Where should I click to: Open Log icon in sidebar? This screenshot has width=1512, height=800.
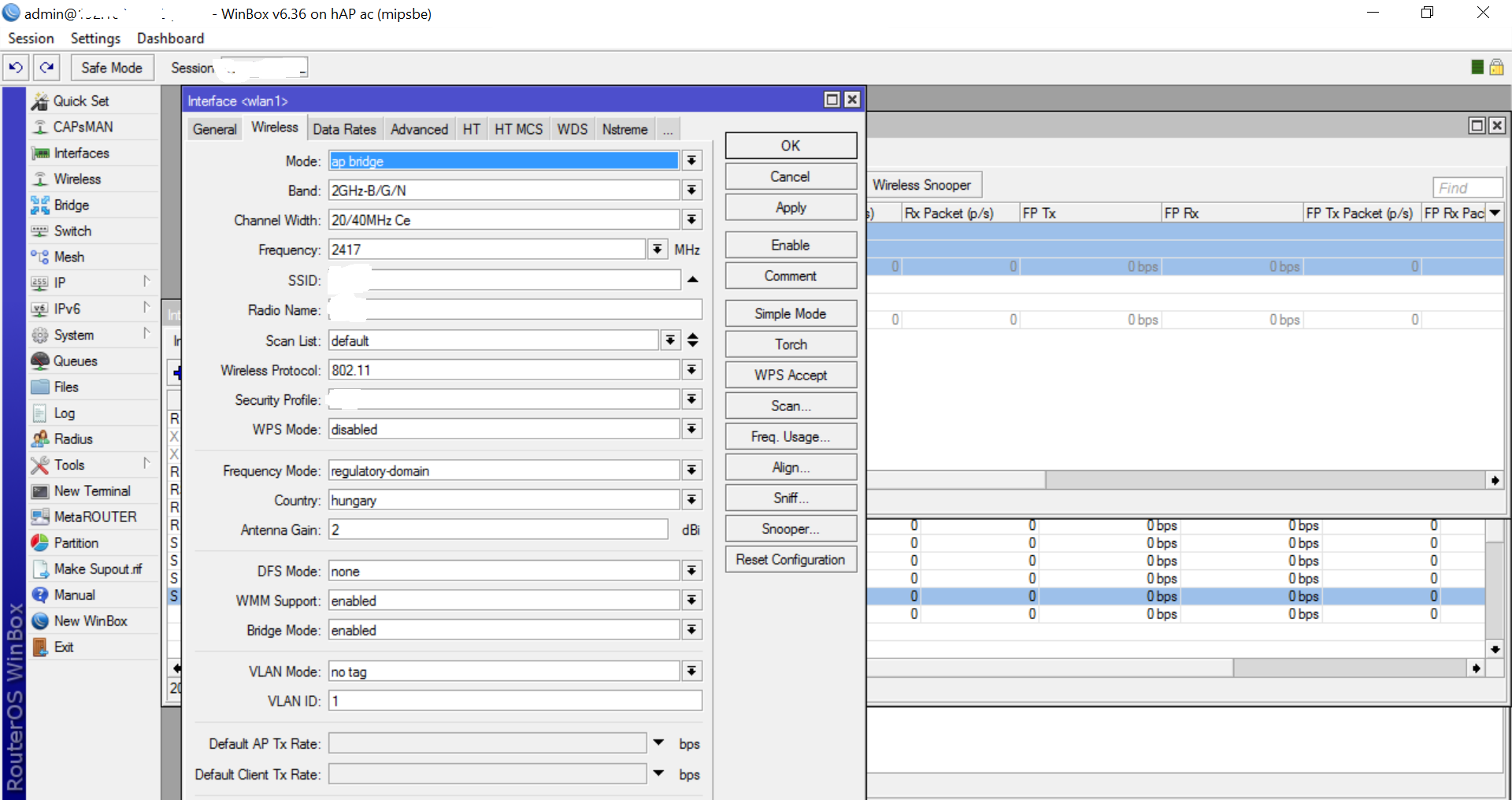point(40,413)
